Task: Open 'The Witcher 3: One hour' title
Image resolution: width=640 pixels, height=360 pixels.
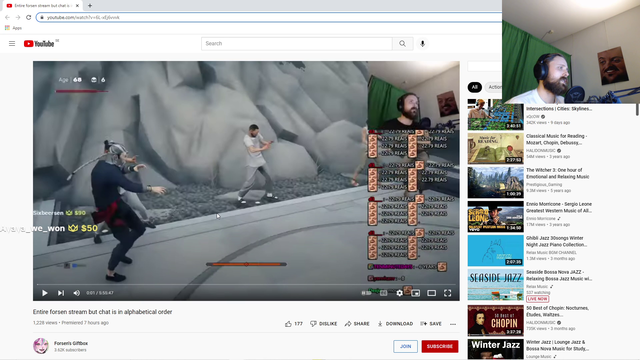Action: point(558,173)
